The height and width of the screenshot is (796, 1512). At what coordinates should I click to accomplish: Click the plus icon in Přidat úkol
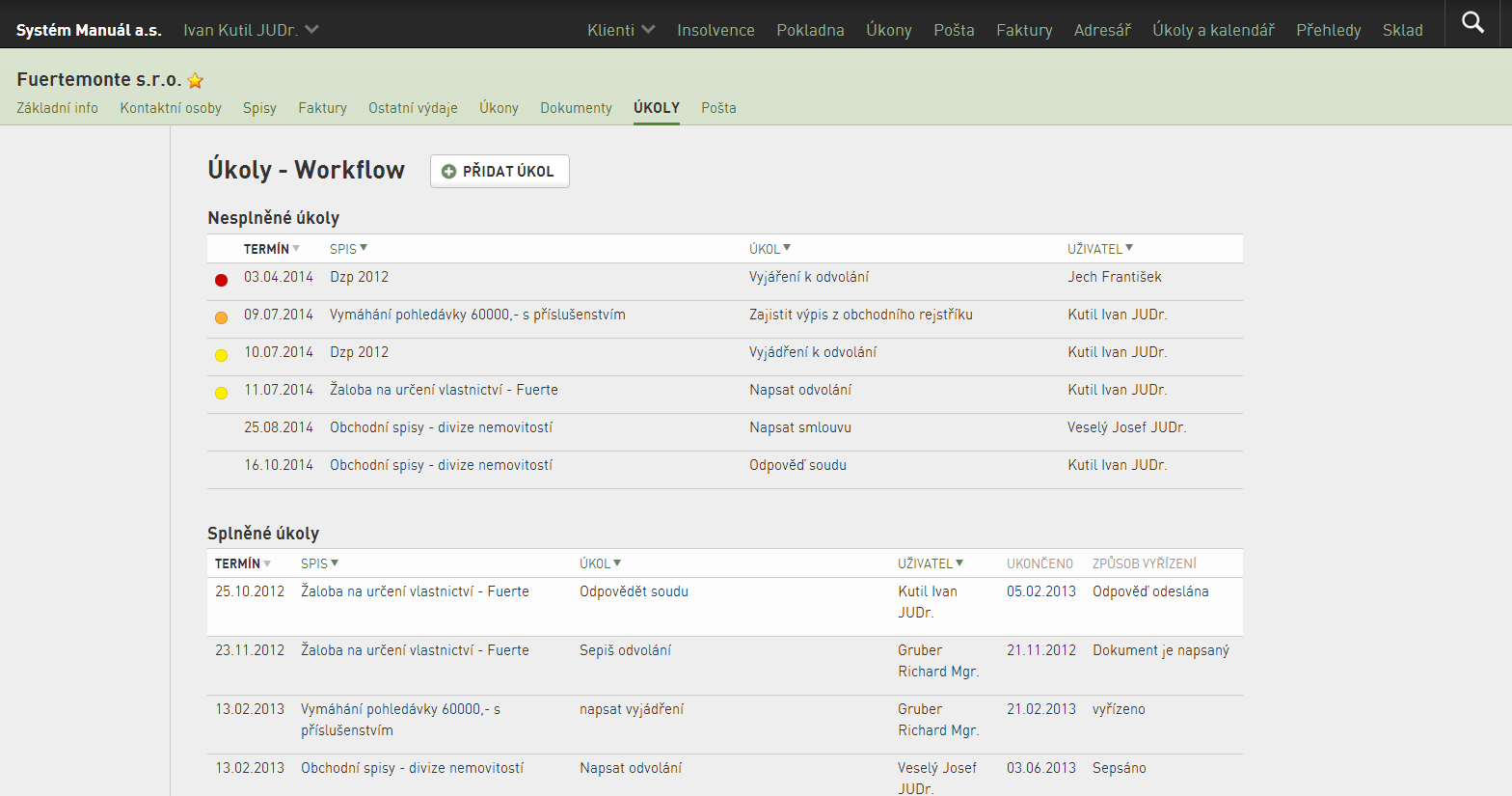tap(448, 172)
